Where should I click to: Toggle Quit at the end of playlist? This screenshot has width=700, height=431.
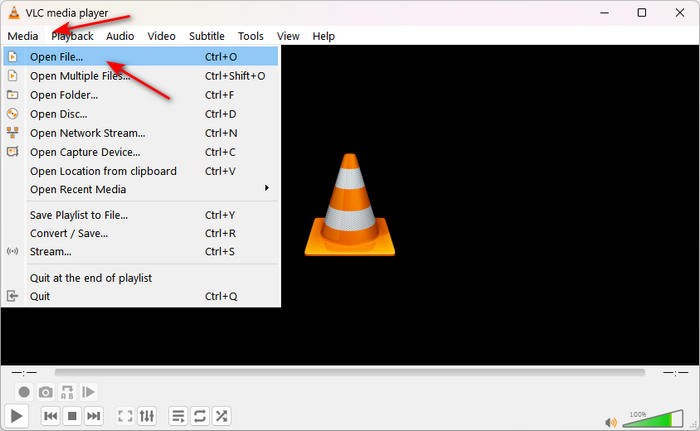pyautogui.click(x=141, y=278)
